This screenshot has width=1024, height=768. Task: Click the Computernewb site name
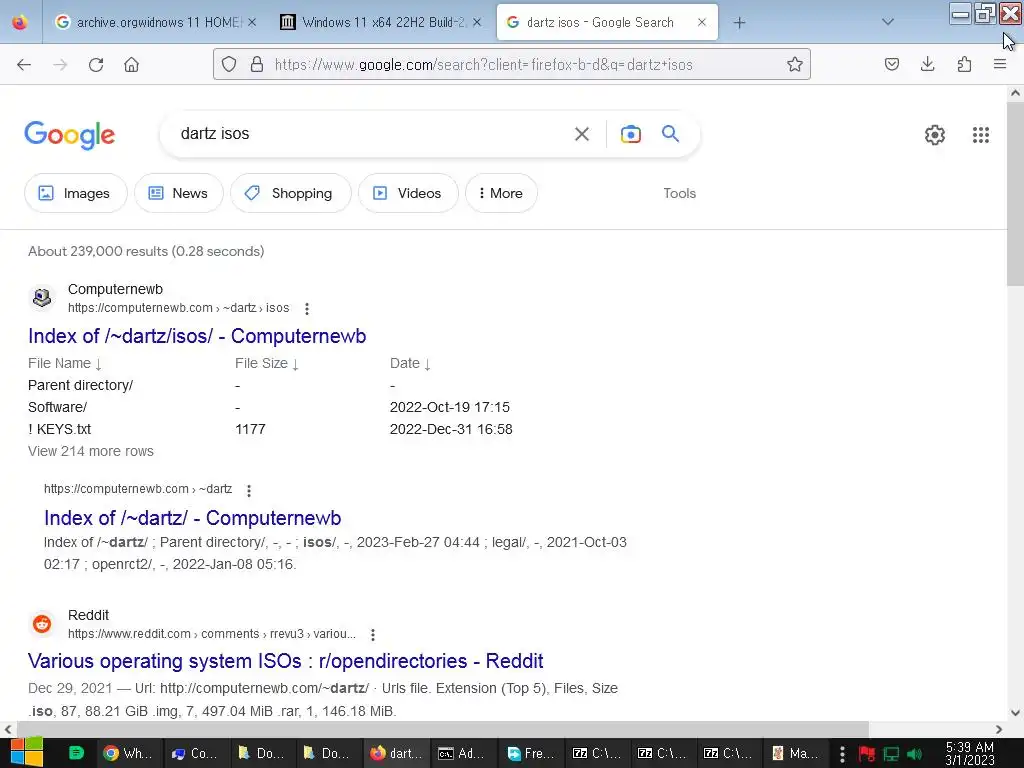115,289
